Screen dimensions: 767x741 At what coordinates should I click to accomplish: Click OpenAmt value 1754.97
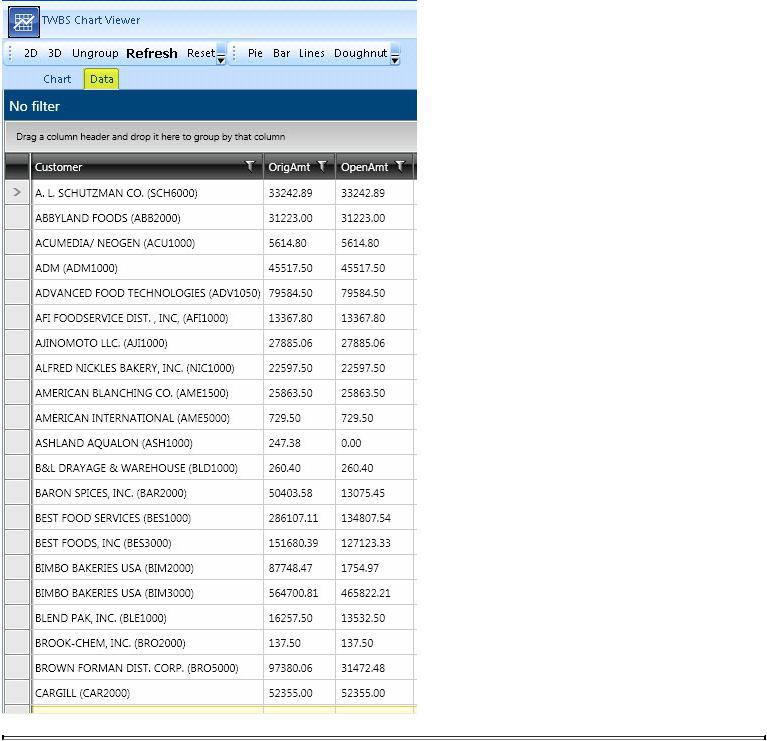pyautogui.click(x=360, y=568)
